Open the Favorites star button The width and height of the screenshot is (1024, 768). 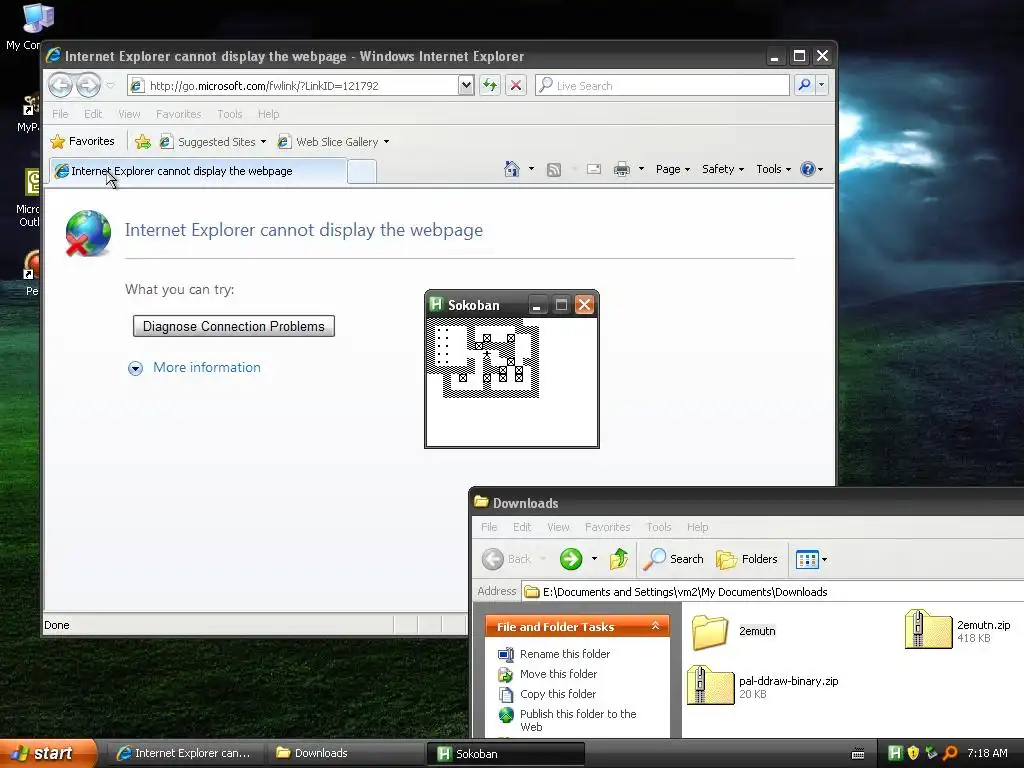pos(83,142)
